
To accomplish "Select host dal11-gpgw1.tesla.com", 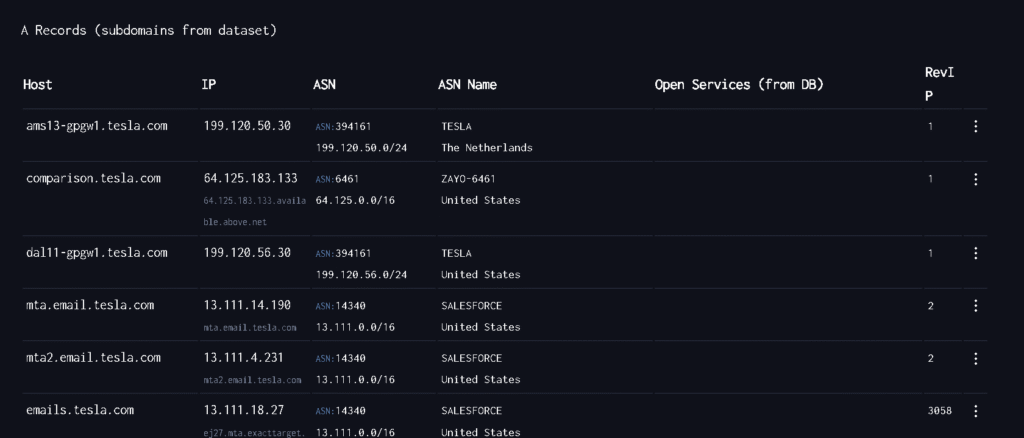I will click(x=97, y=253).
